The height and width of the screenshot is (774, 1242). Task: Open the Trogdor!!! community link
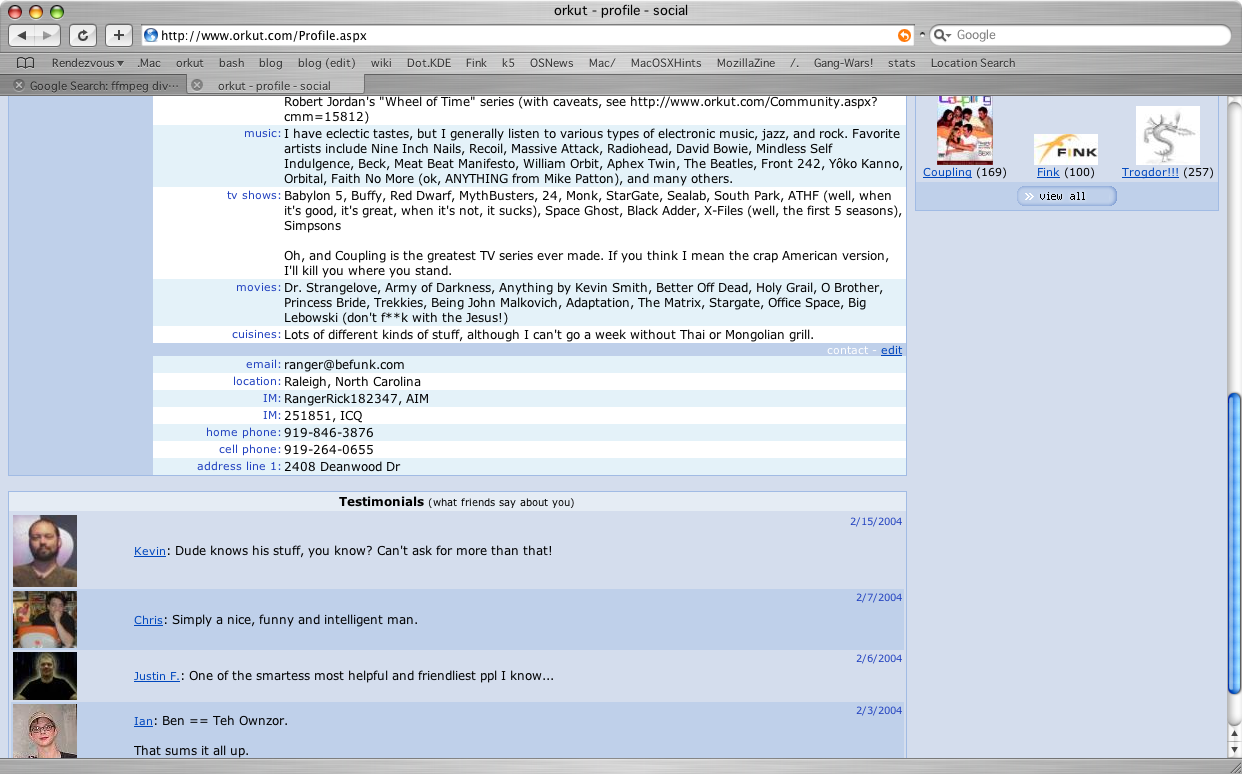[x=1150, y=172]
